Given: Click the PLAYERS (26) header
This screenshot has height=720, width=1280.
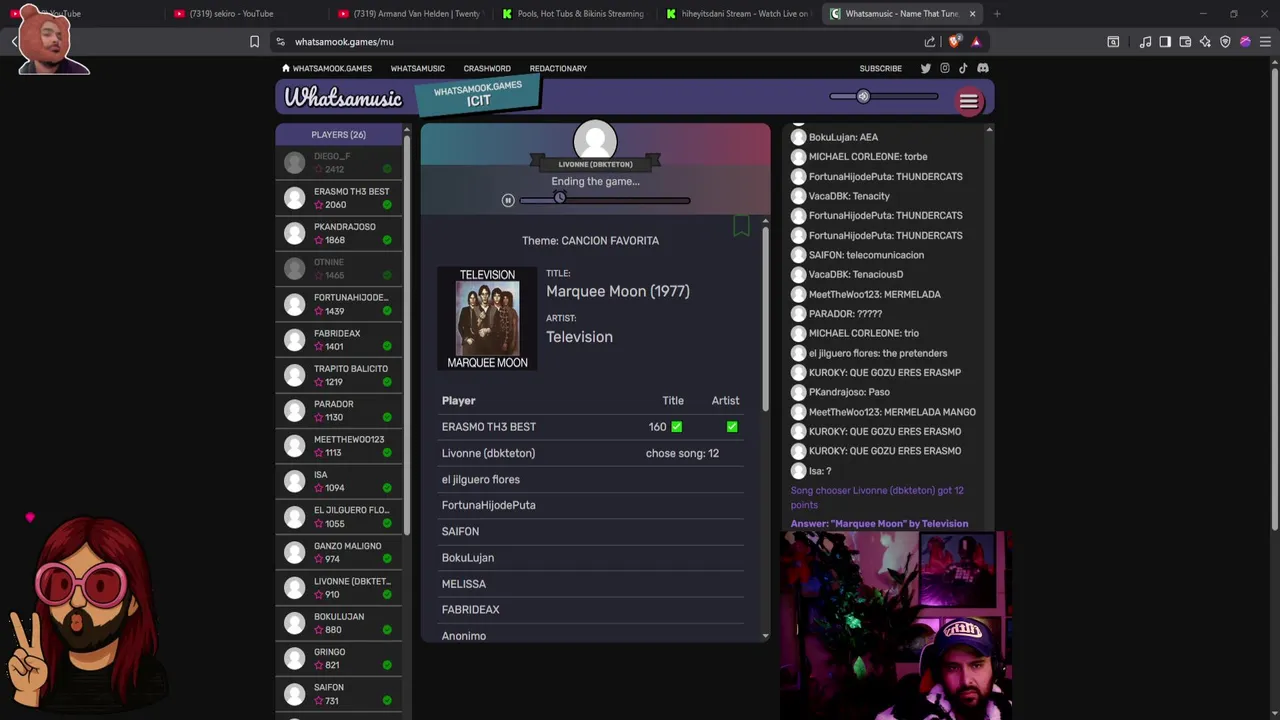Looking at the screenshot, I should click(x=338, y=134).
